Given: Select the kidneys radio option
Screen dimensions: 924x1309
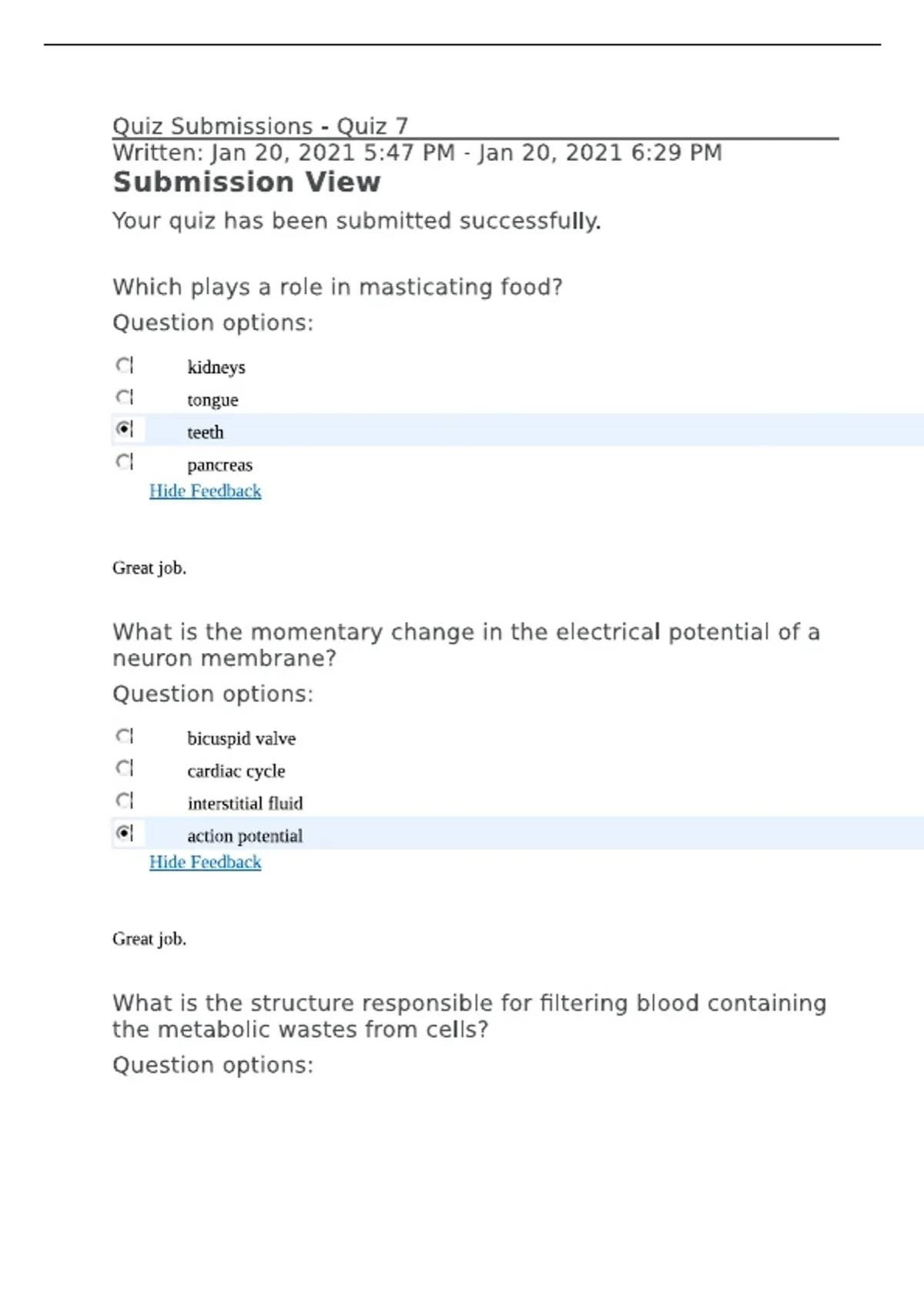Looking at the screenshot, I should (124, 365).
